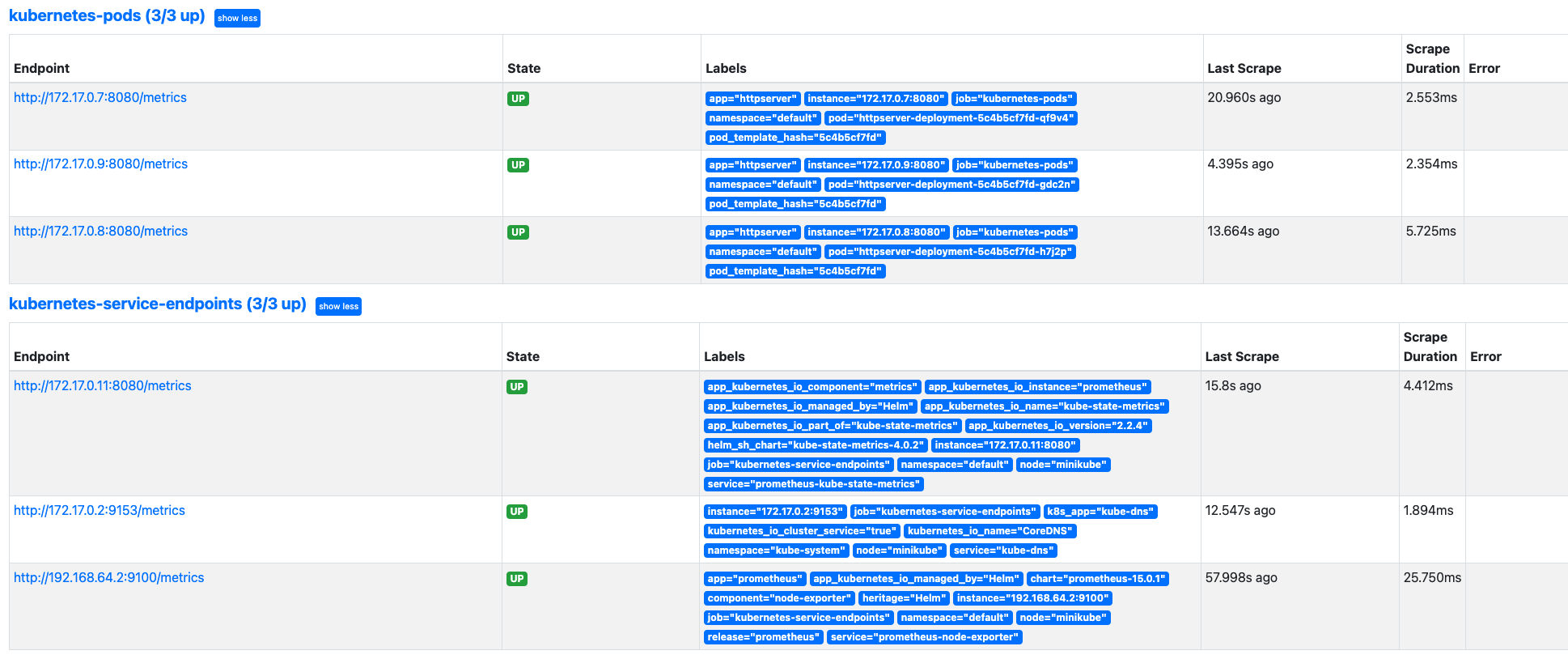The image size is (1568, 659).
Task: Click UP badge for 172.17.0.2:9153 row
Action: (x=517, y=512)
